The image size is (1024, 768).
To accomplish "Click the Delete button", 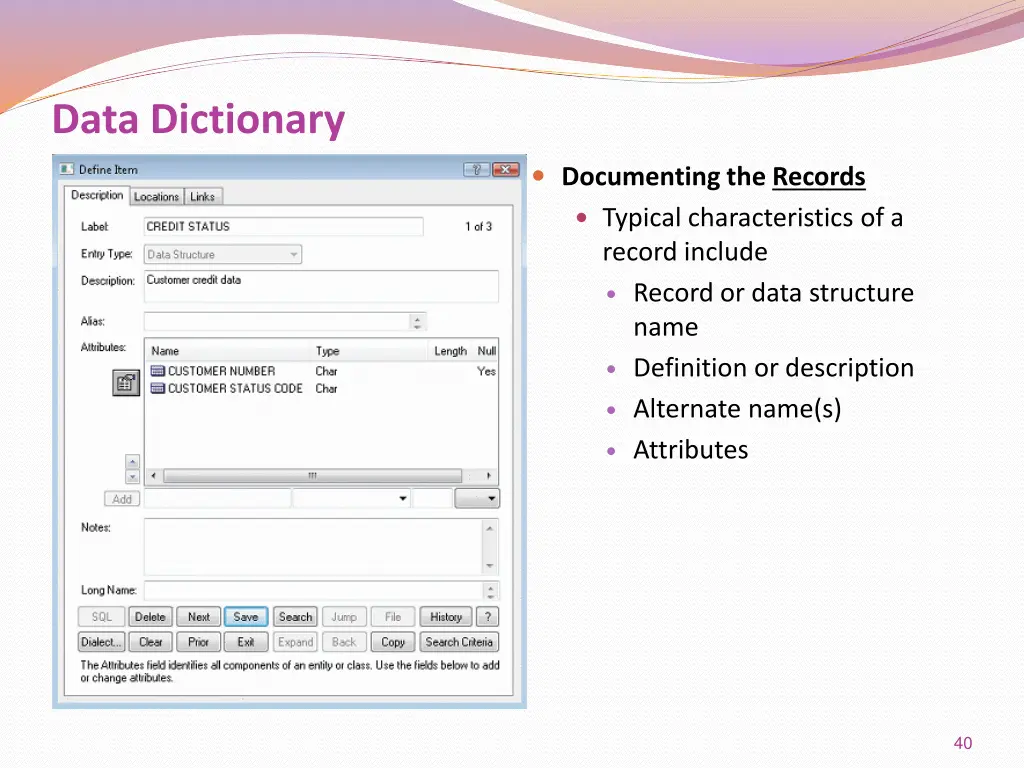I will click(150, 617).
